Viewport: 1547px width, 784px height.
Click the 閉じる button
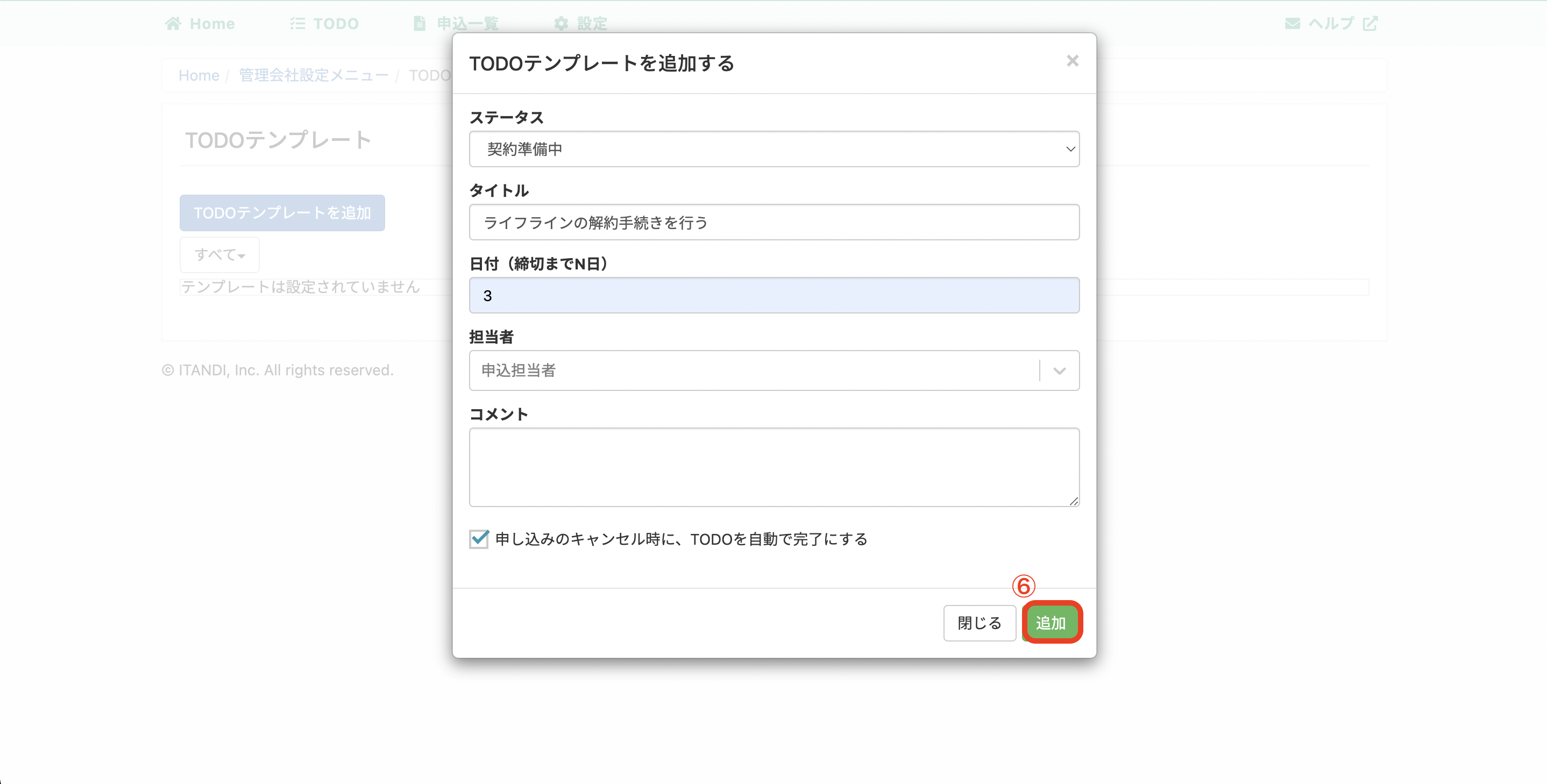tap(980, 623)
